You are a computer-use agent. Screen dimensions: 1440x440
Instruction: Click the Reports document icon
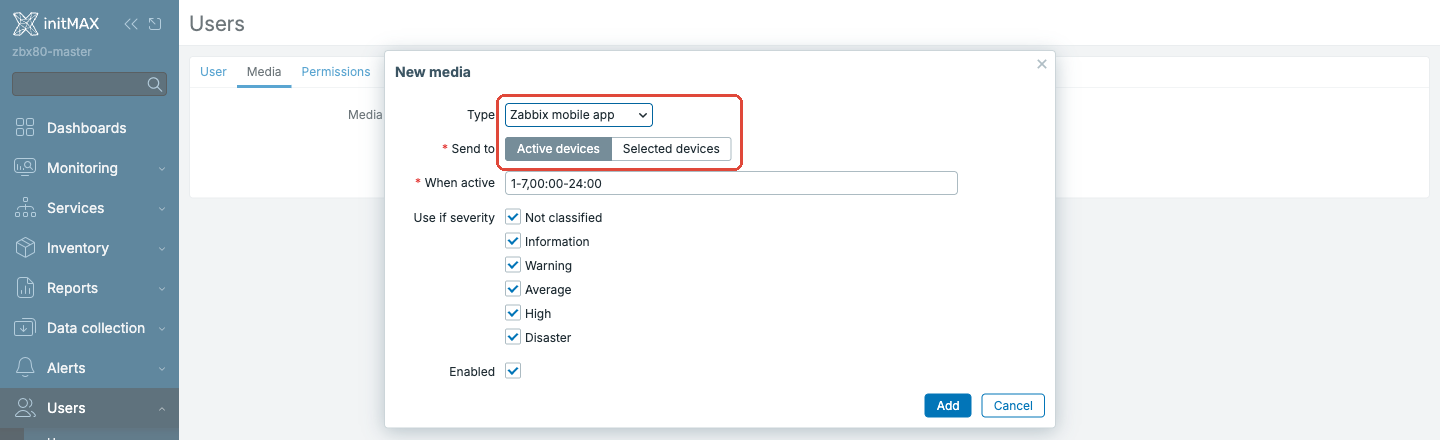pyautogui.click(x=25, y=288)
